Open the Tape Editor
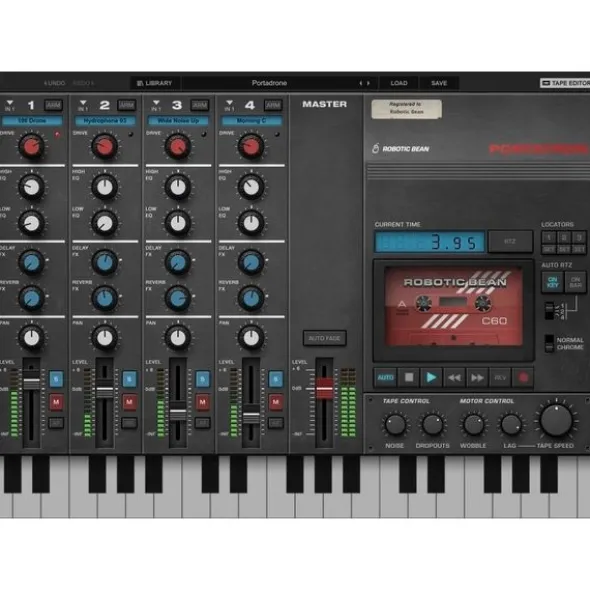This screenshot has width=590, height=591. point(565,83)
